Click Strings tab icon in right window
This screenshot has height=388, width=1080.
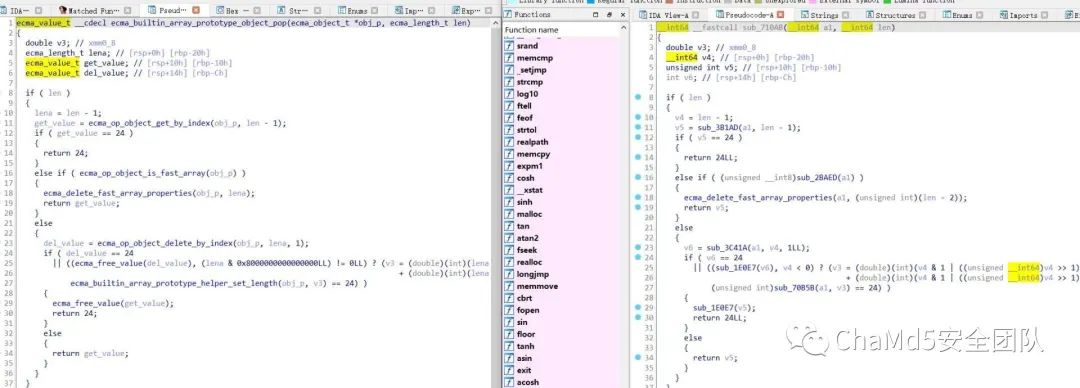[x=804, y=14]
